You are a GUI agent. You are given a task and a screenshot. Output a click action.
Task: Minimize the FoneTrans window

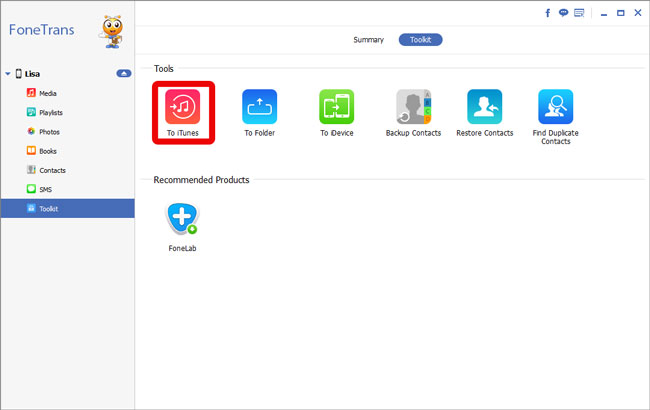(604, 13)
